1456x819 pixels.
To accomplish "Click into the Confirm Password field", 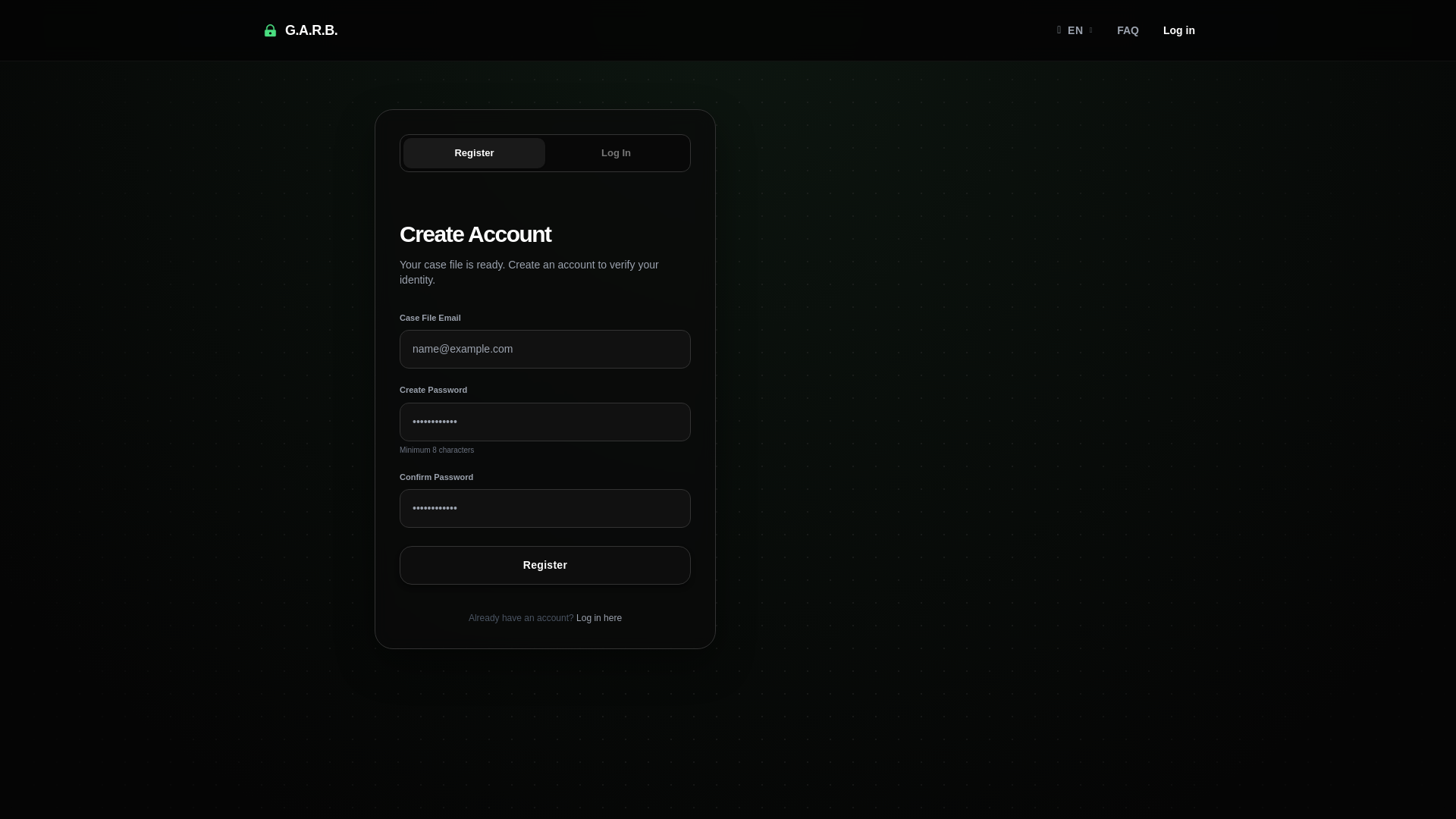I will pos(544,509).
